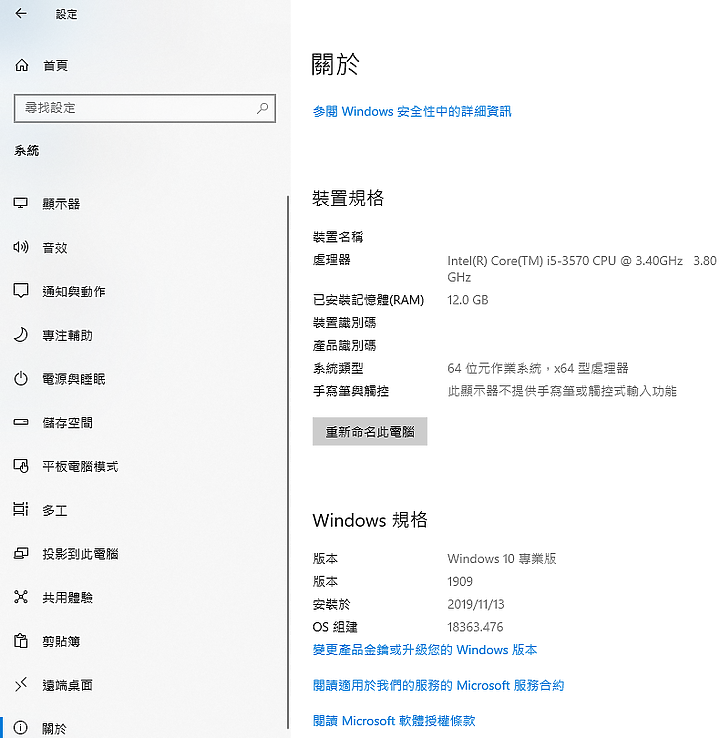The height and width of the screenshot is (738, 720).
Task: Click the 系統類型 label
Action: 338,368
